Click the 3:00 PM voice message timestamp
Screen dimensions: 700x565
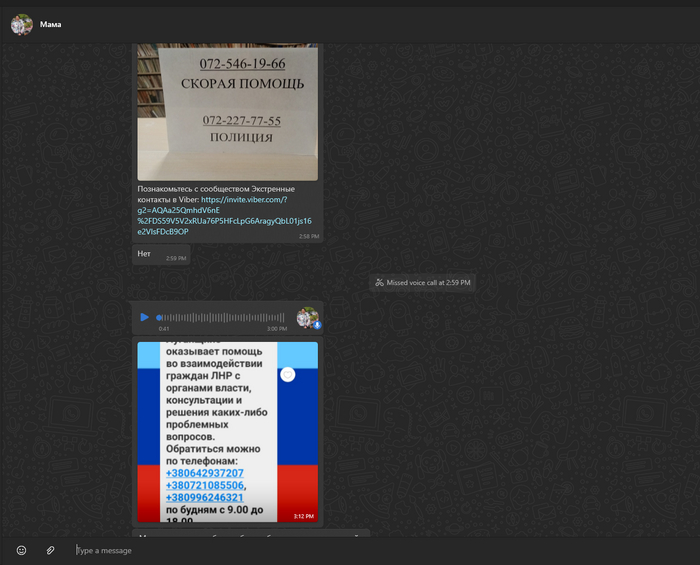[x=277, y=329]
